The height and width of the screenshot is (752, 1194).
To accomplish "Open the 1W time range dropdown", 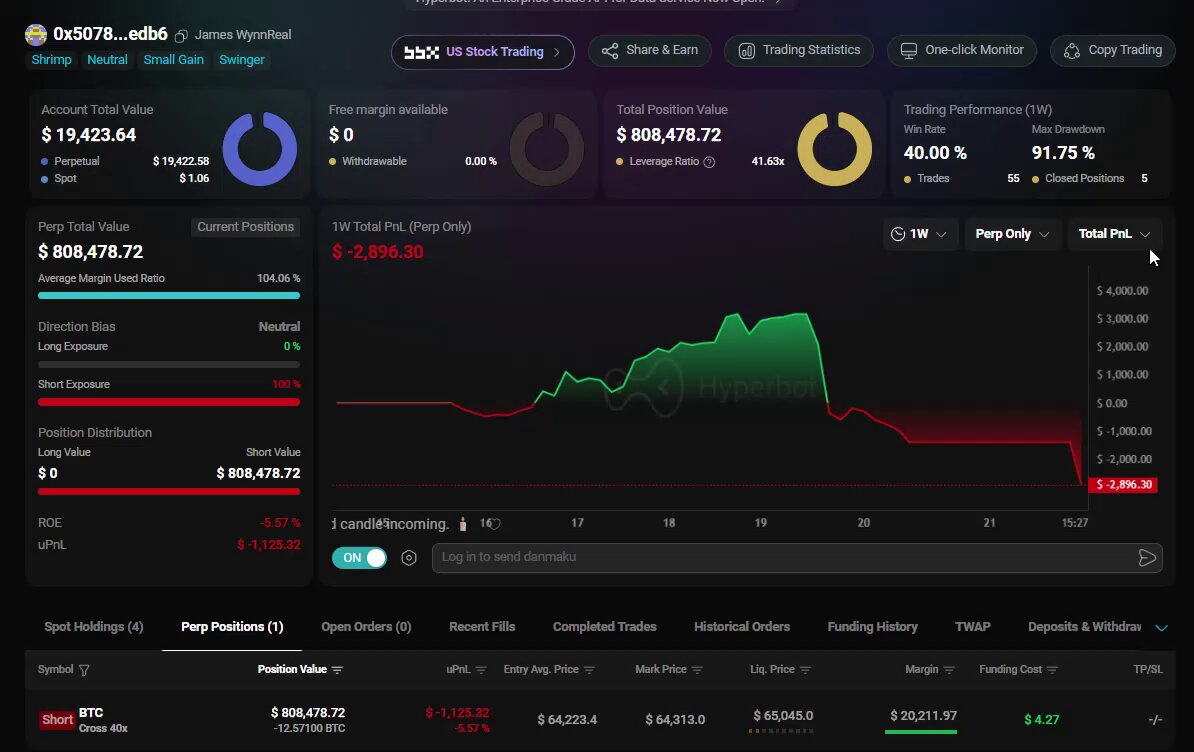I will 919,234.
